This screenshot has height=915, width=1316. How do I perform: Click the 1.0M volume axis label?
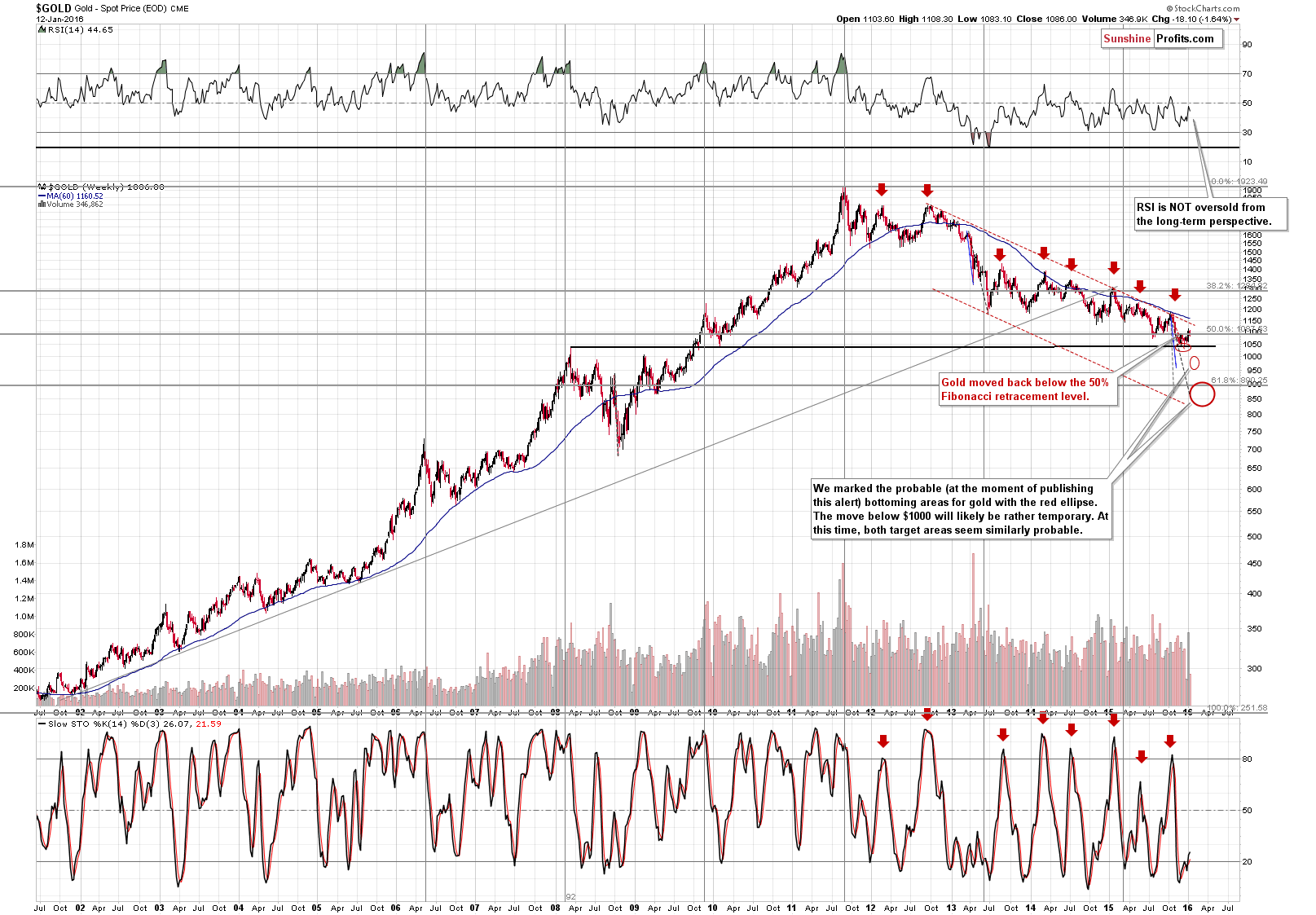click(x=25, y=616)
